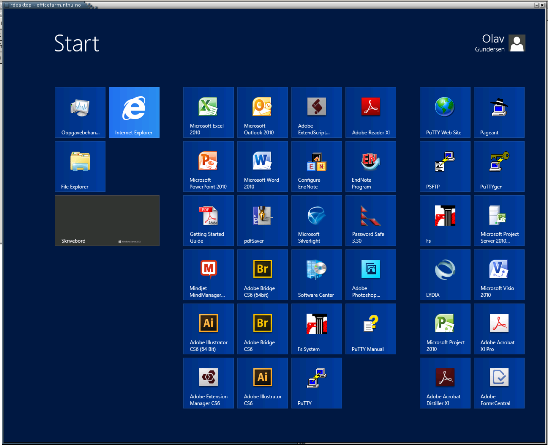Open the EndNote Program tile

[x=370, y=166]
